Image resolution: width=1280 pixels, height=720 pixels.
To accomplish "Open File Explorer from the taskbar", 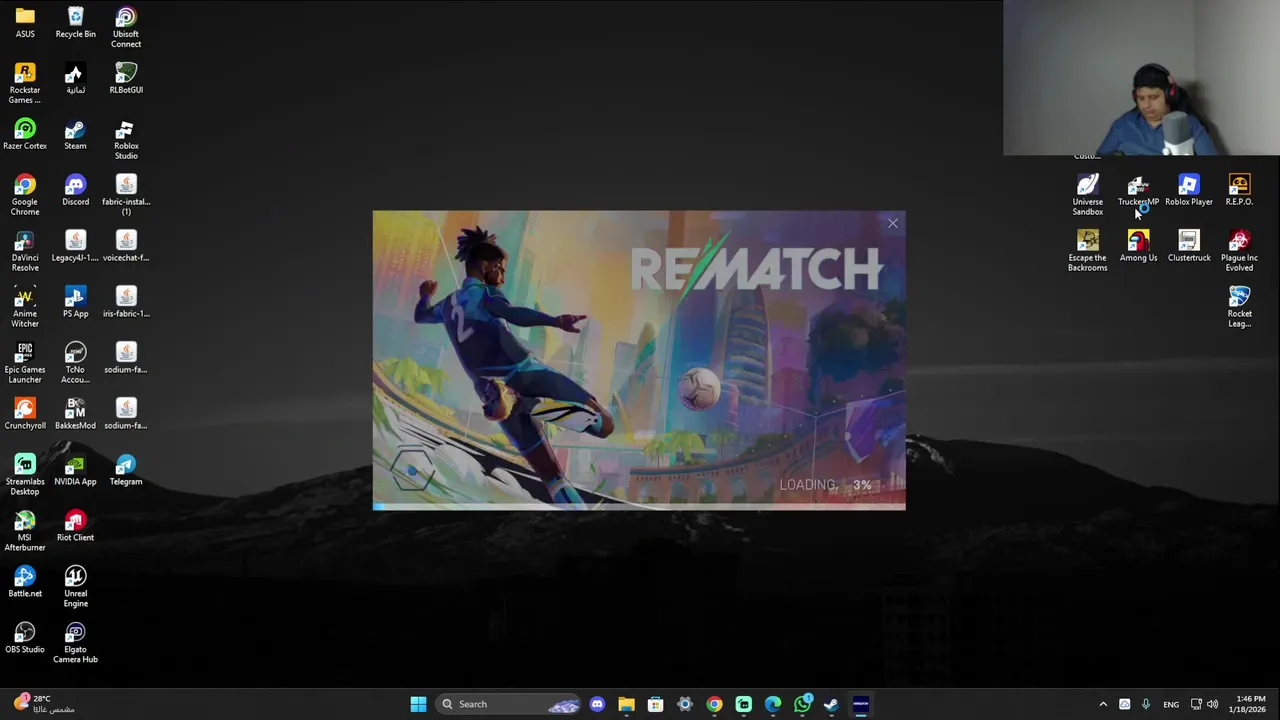I will (626, 704).
